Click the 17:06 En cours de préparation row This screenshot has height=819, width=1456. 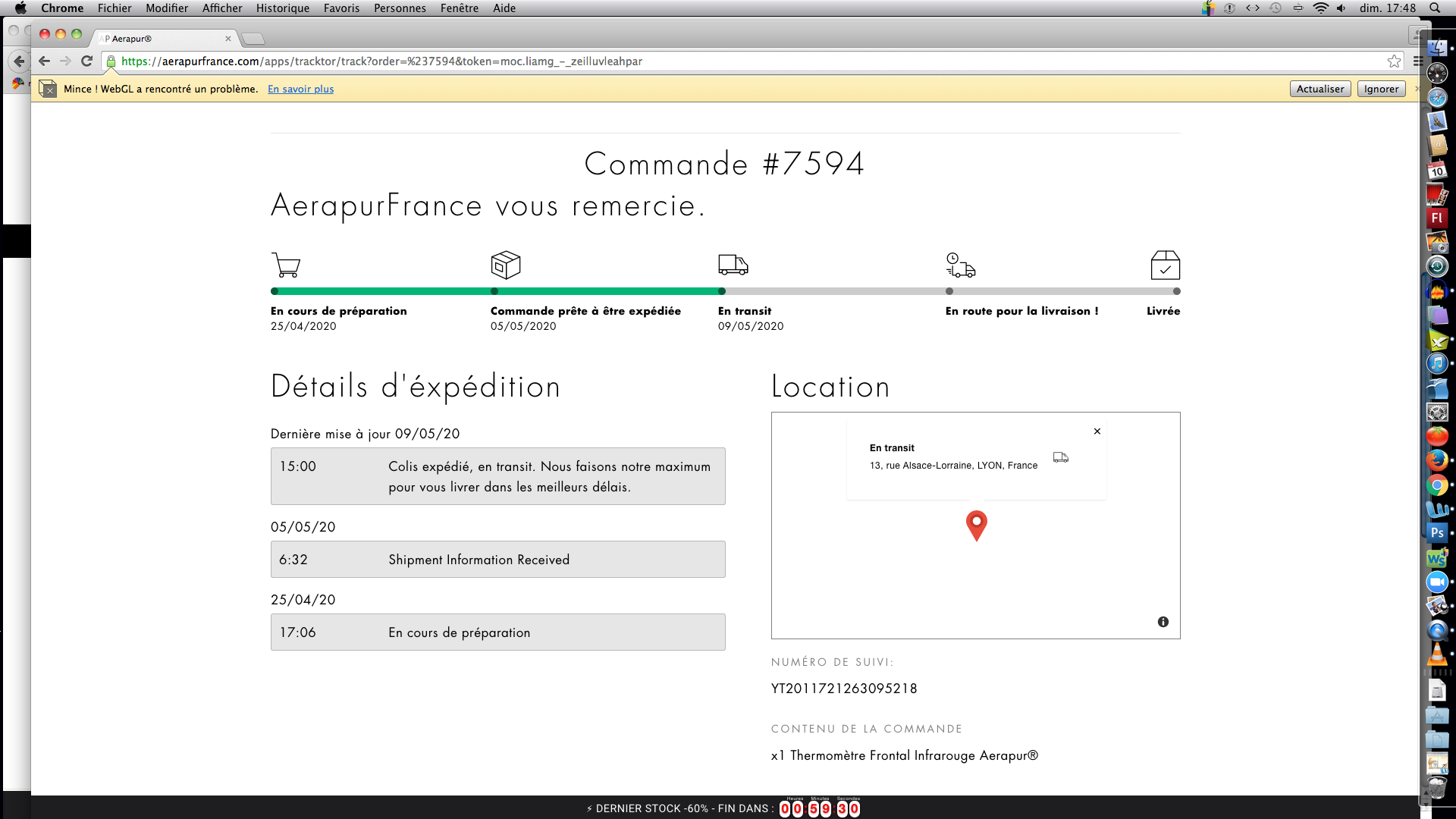click(x=498, y=632)
